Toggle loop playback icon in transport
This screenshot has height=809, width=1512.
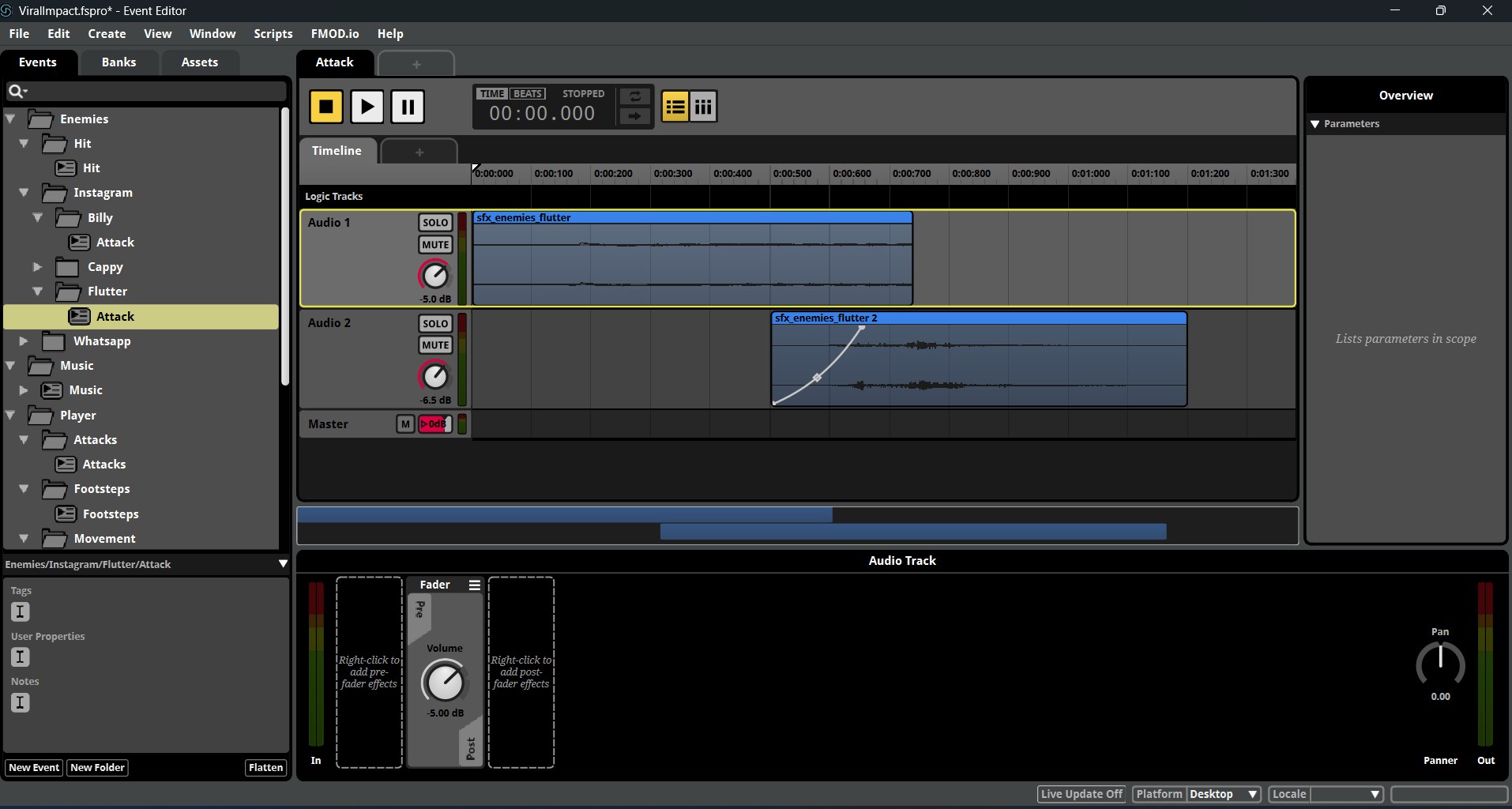634,96
